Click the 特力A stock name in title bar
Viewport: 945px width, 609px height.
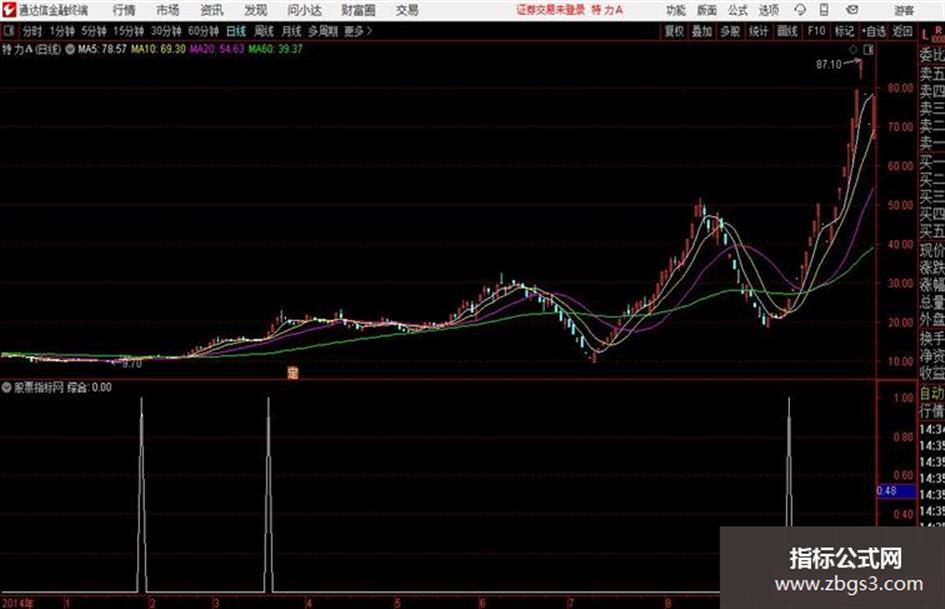(607, 10)
